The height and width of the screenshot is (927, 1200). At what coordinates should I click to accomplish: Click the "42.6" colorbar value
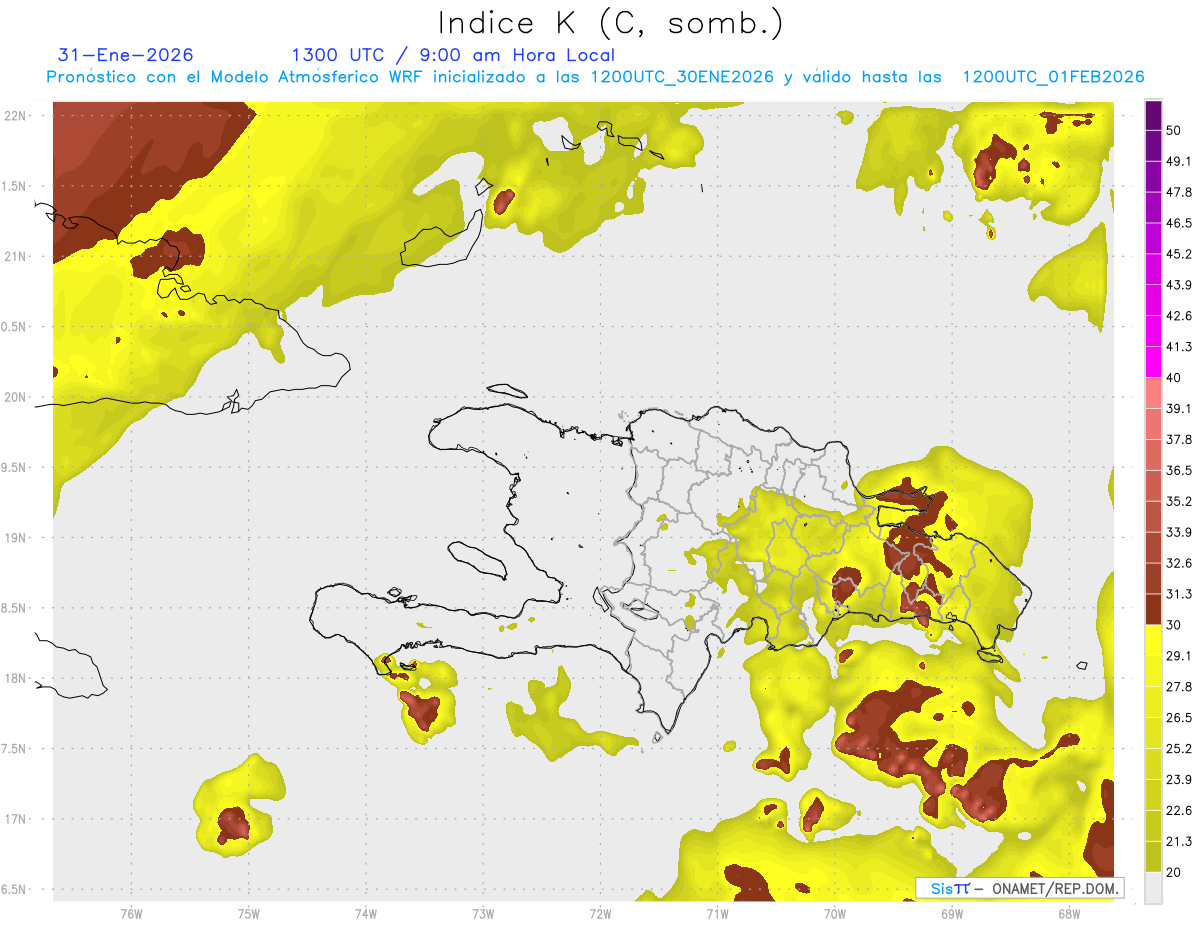coord(1179,316)
